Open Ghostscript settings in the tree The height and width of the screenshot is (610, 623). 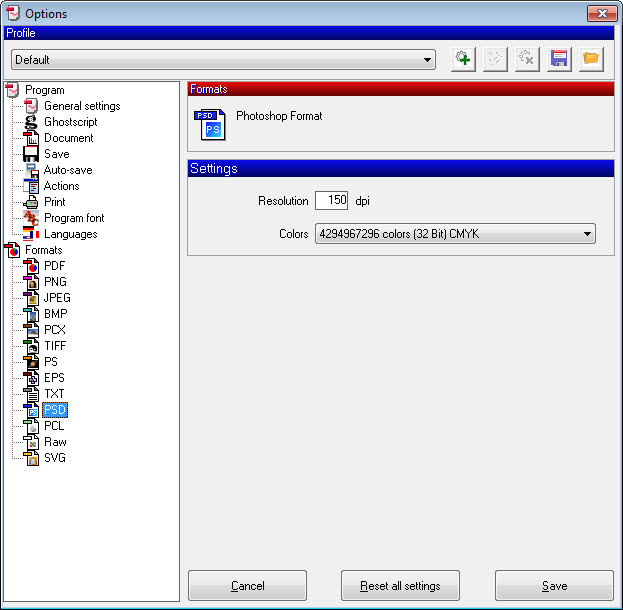tap(71, 122)
